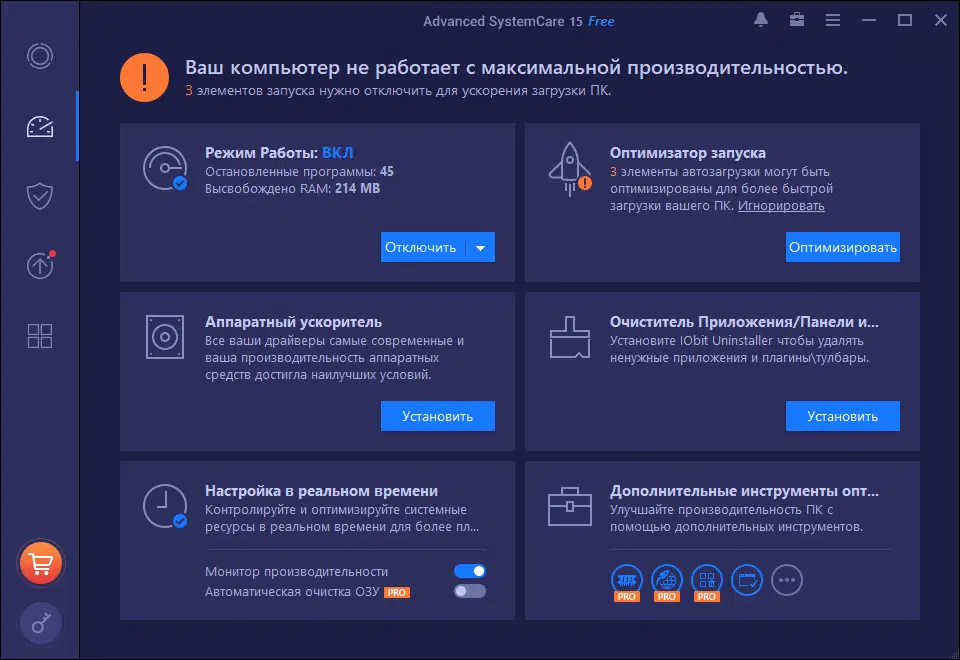Screen dimensions: 960x660
Task: Click the Остановленные программы: 45 text
Action: pos(299,171)
